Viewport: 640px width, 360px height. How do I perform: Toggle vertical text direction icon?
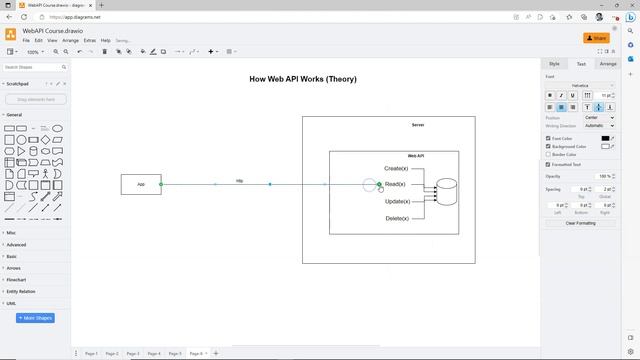pyautogui.click(x=587, y=95)
